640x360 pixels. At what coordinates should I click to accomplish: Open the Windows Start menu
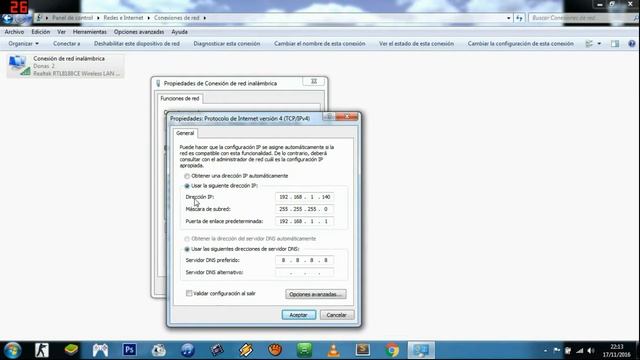point(12,350)
